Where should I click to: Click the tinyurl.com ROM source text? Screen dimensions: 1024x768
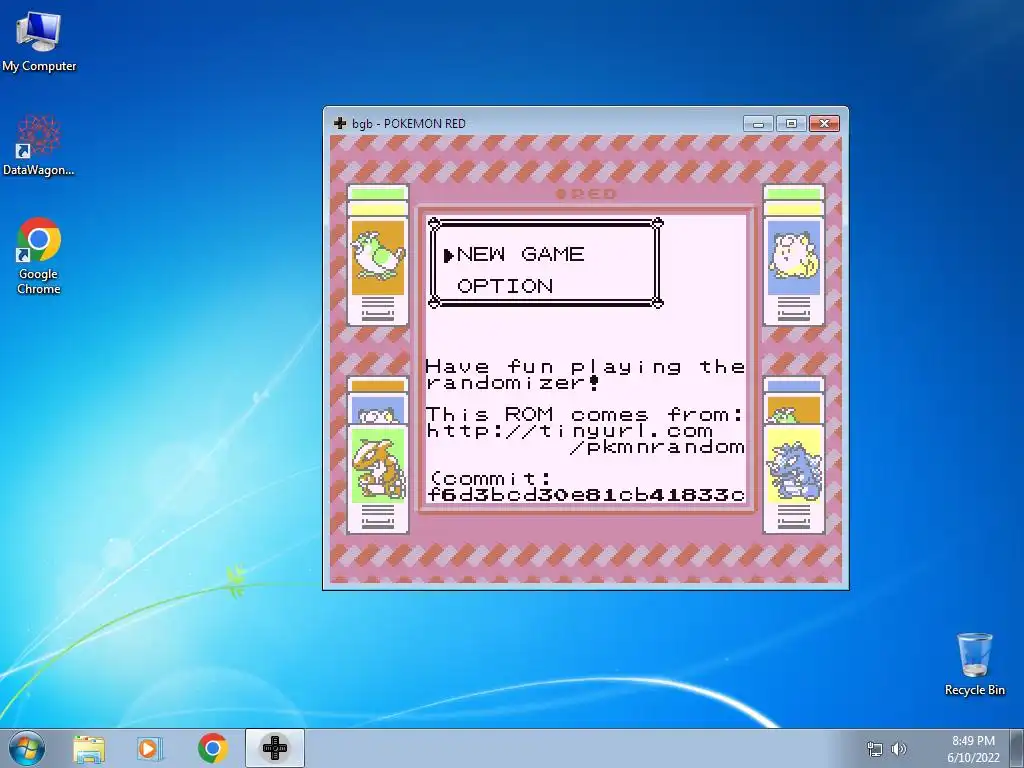point(569,431)
